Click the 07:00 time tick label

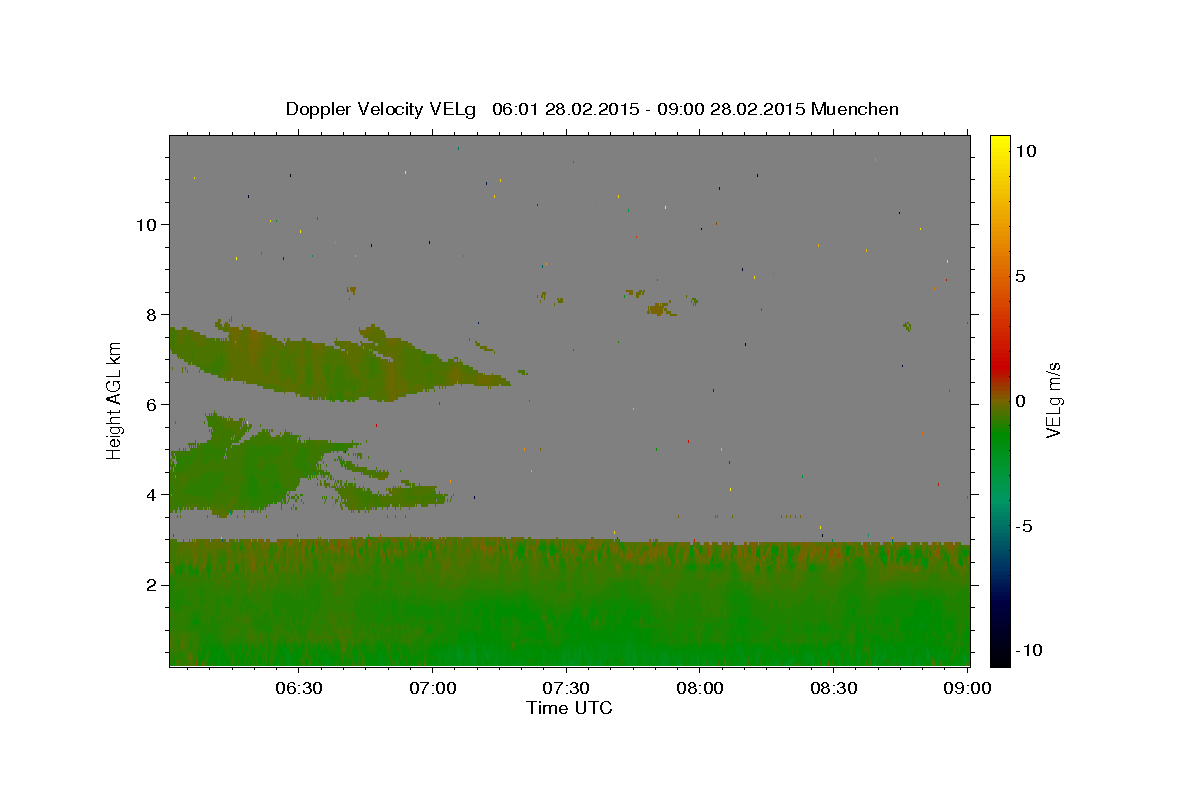432,689
